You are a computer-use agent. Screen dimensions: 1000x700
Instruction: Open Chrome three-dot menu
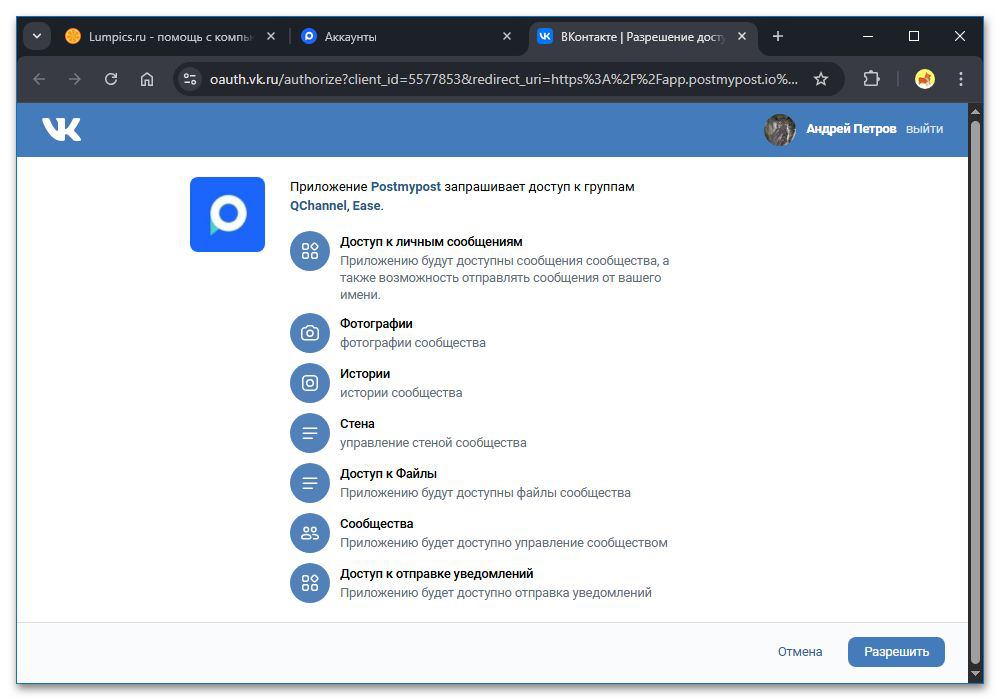coord(960,79)
